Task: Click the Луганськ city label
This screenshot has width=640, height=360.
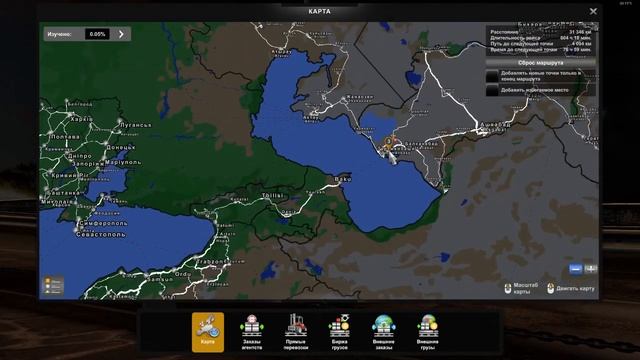Action: (136, 125)
